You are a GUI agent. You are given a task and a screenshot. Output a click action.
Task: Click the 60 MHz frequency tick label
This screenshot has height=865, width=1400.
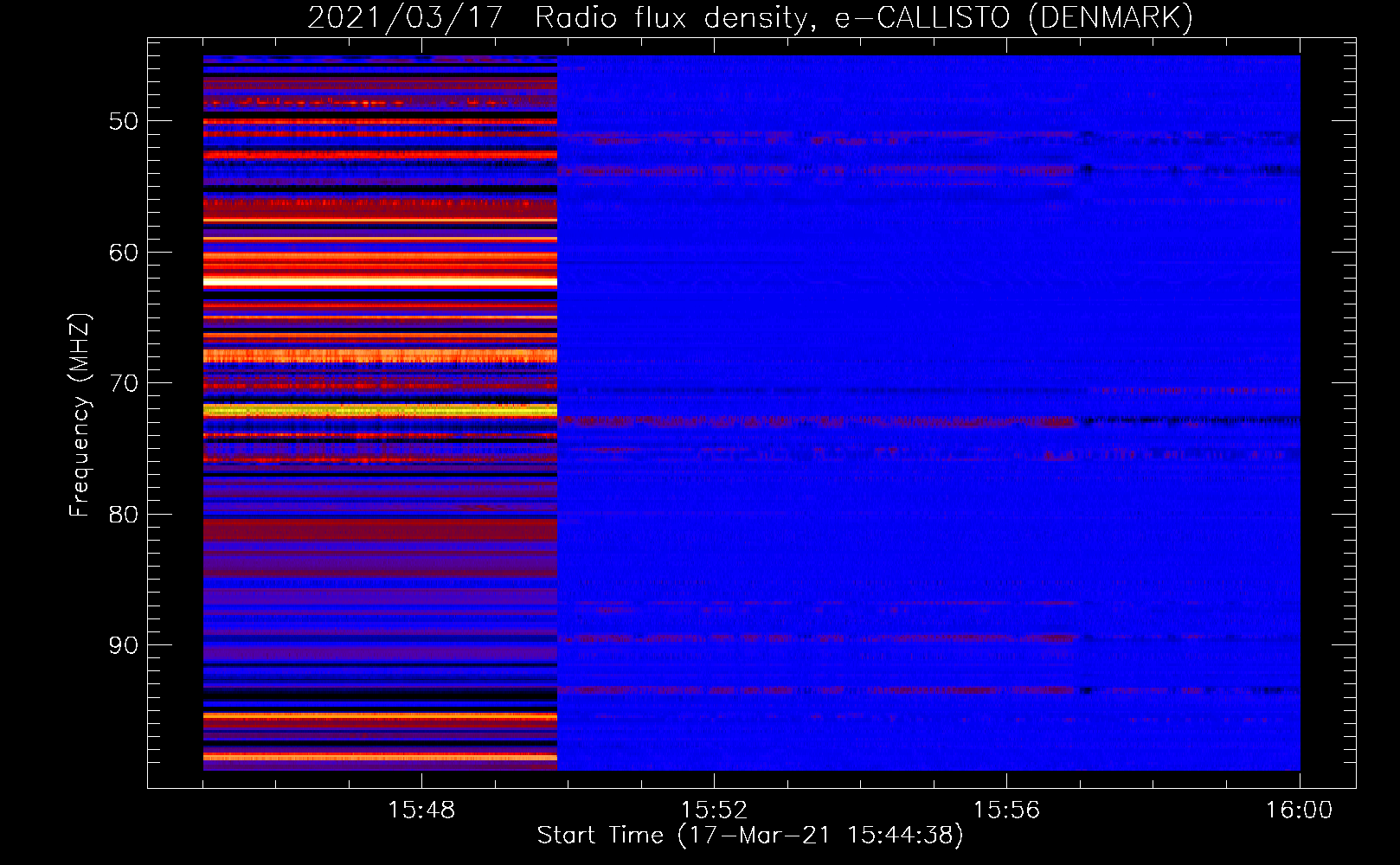124,253
